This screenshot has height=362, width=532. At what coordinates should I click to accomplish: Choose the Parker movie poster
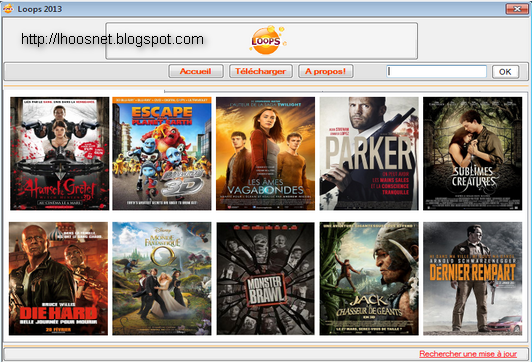point(369,153)
